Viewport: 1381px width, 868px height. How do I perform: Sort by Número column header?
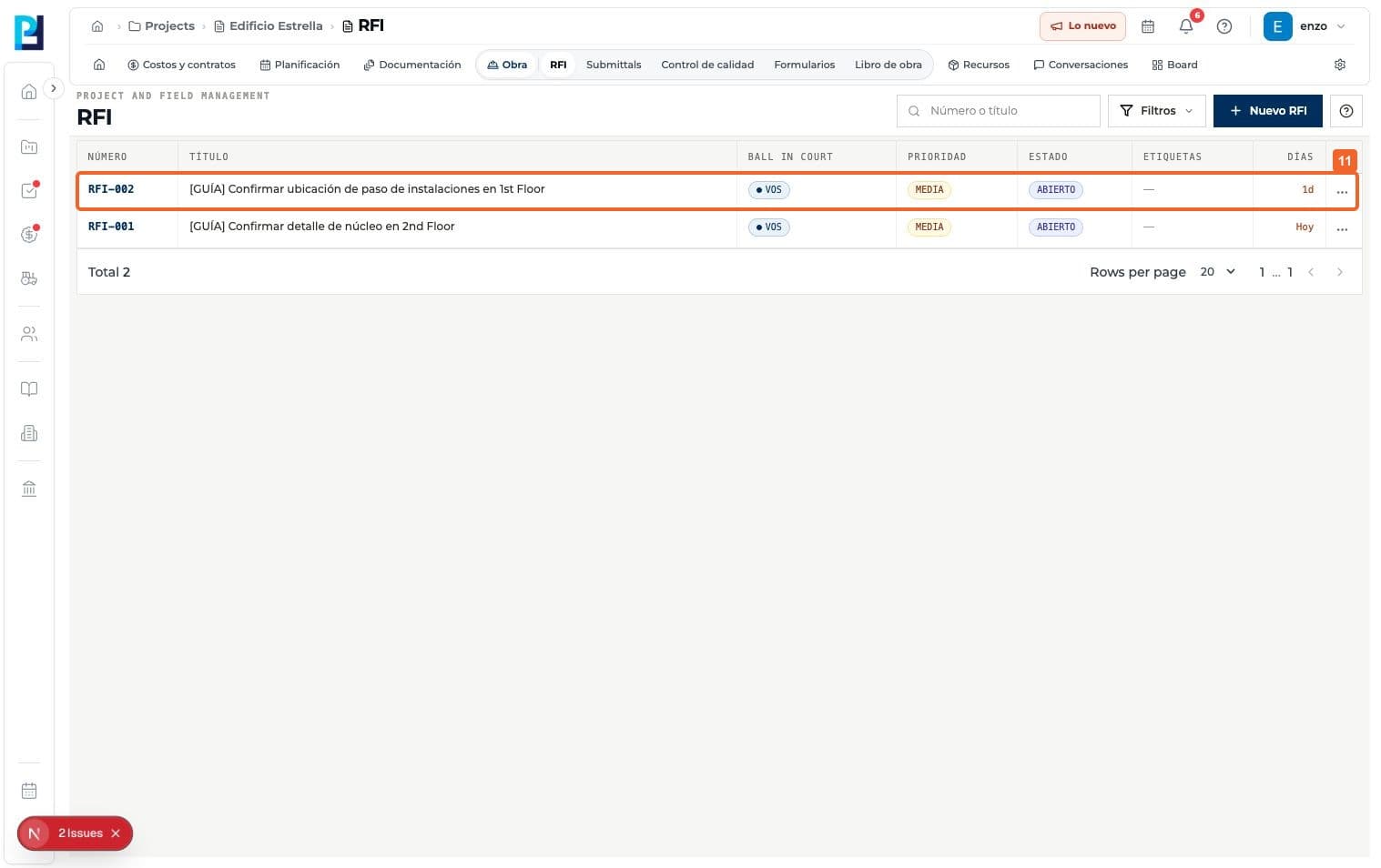click(107, 156)
